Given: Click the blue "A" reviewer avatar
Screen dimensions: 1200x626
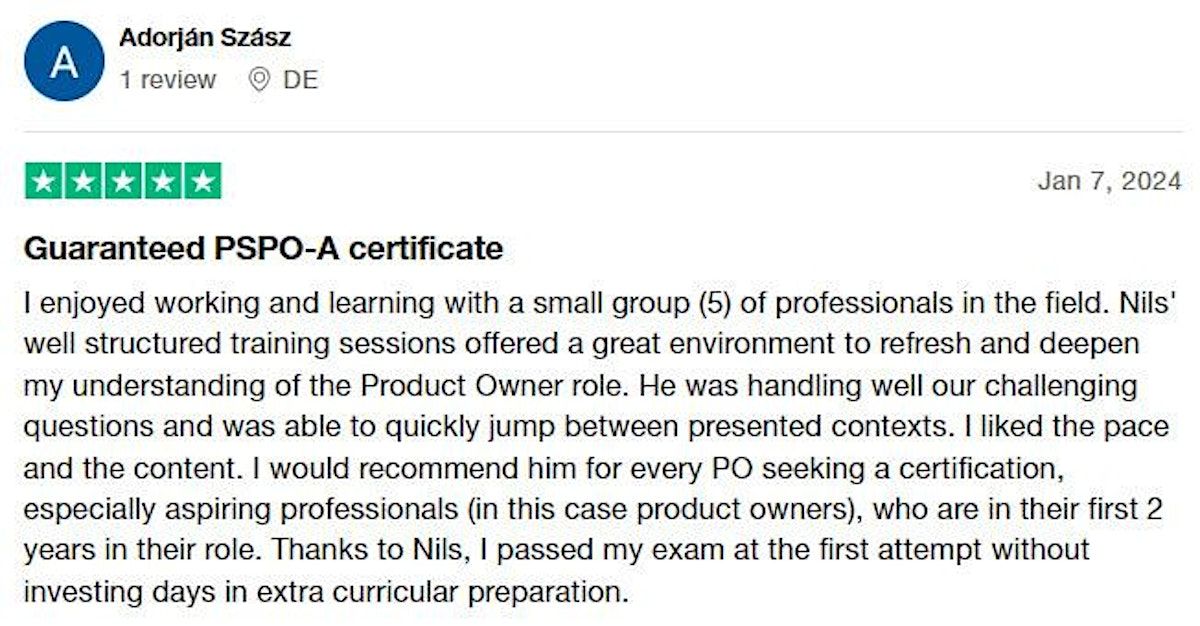Looking at the screenshot, I should [64, 61].
